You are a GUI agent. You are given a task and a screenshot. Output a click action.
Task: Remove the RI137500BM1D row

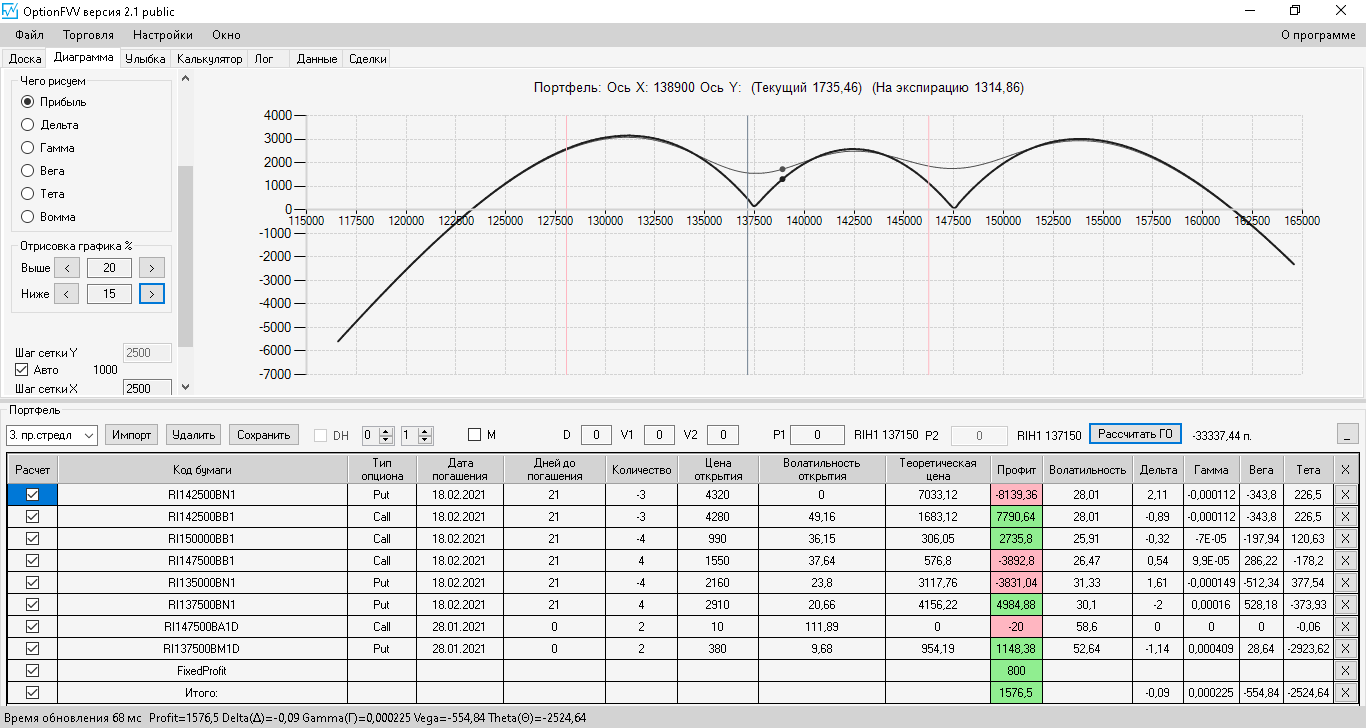pyautogui.click(x=1344, y=648)
